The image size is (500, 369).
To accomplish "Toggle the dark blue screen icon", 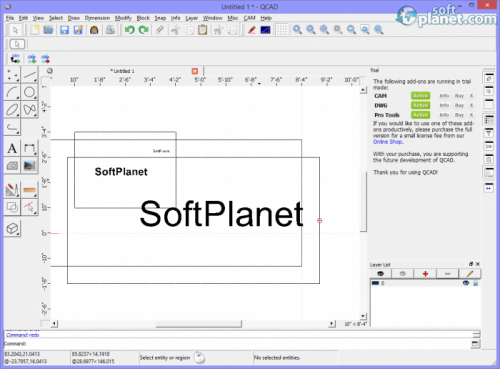I will click(265, 30).
